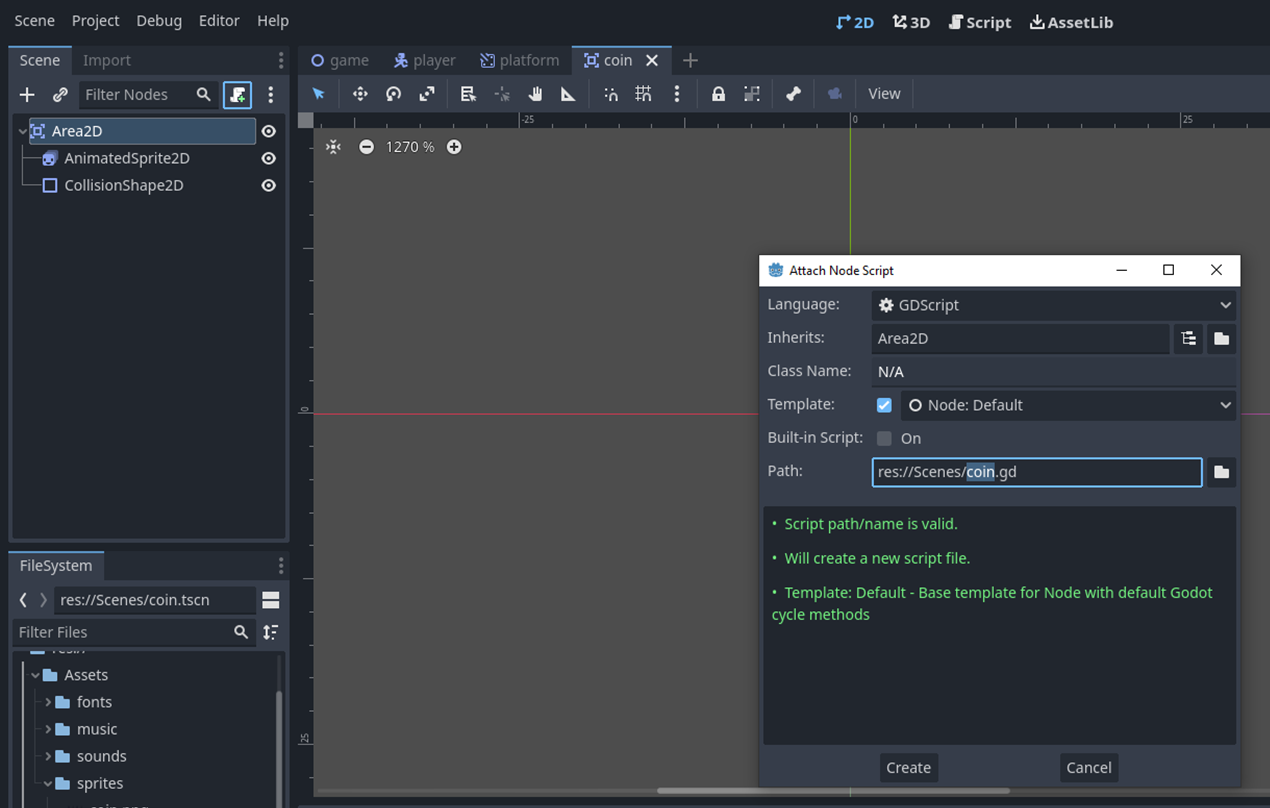Expand the sounds folder
Screen dimensions: 1270x808
pos(48,756)
